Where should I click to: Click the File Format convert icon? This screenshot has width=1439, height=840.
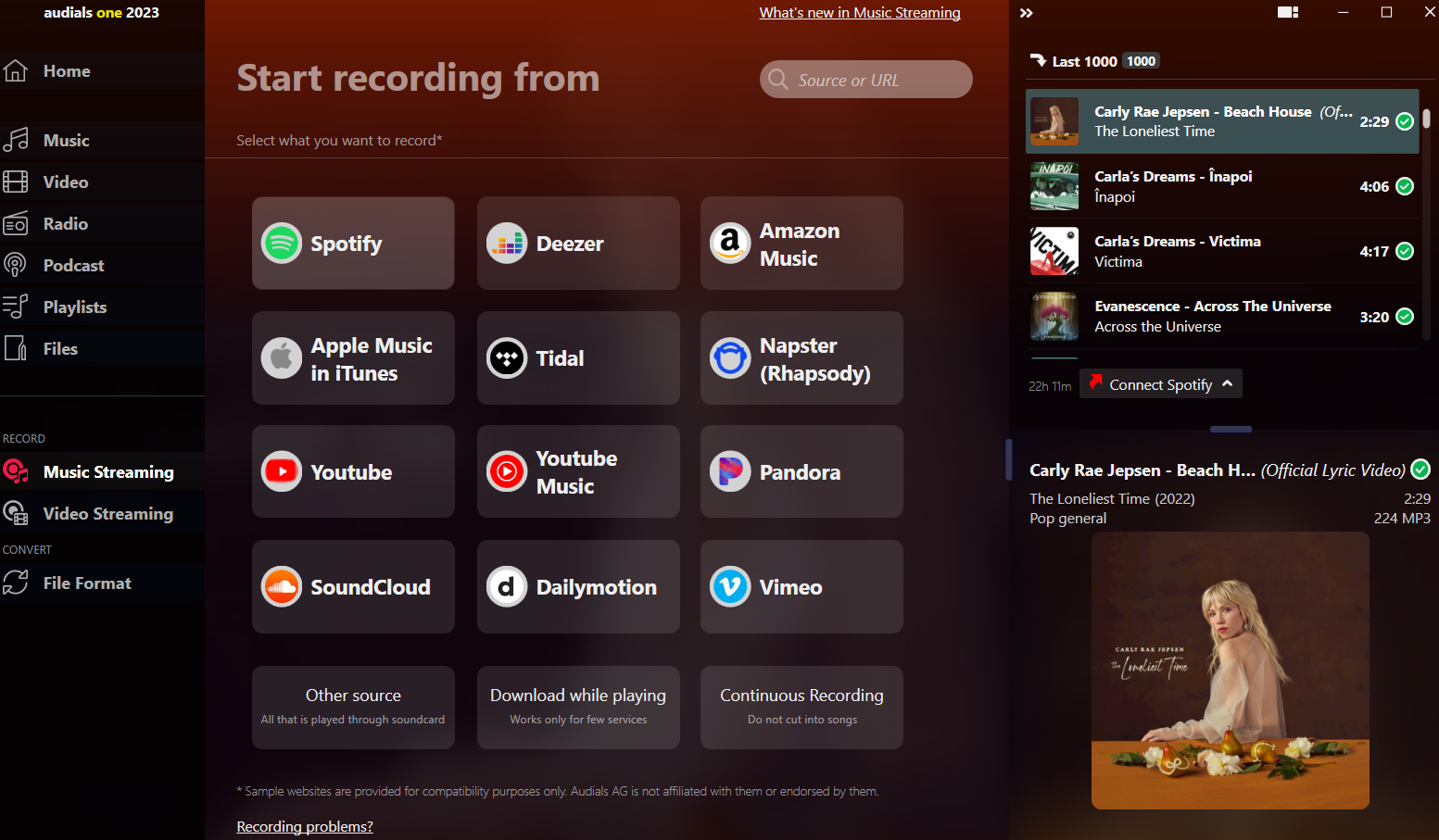click(15, 583)
